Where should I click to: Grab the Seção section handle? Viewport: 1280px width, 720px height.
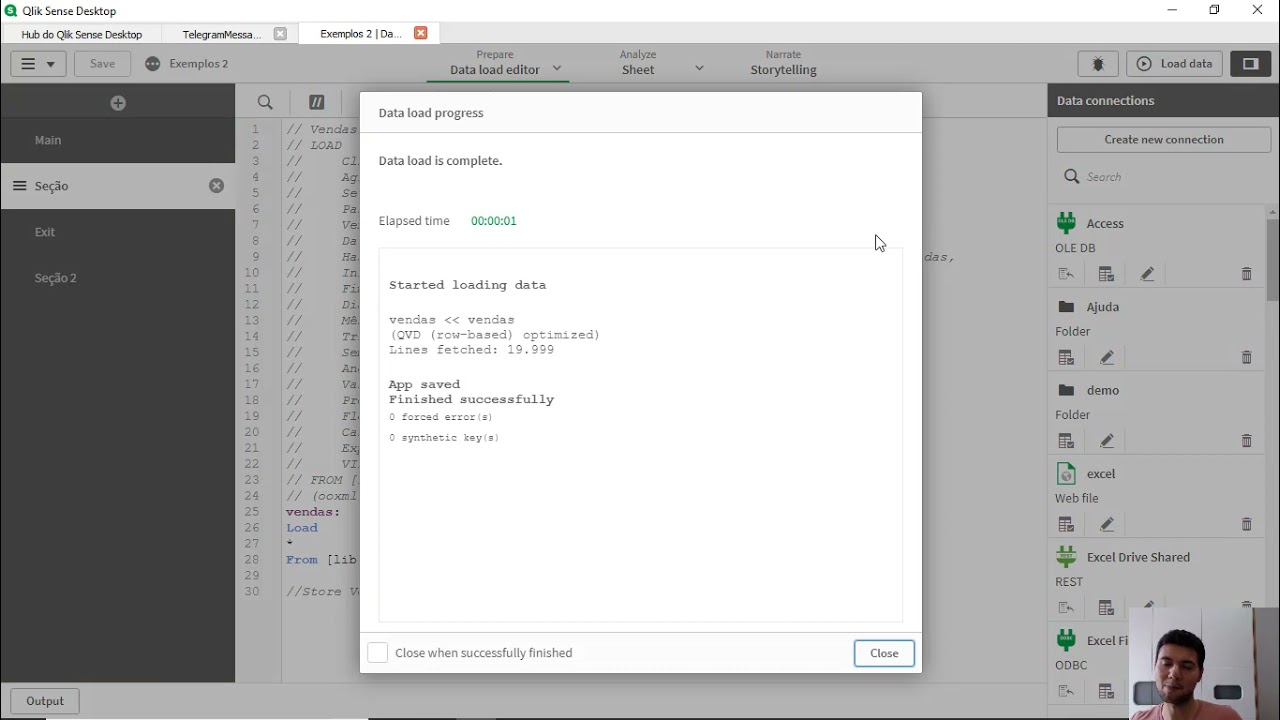[x=19, y=186]
